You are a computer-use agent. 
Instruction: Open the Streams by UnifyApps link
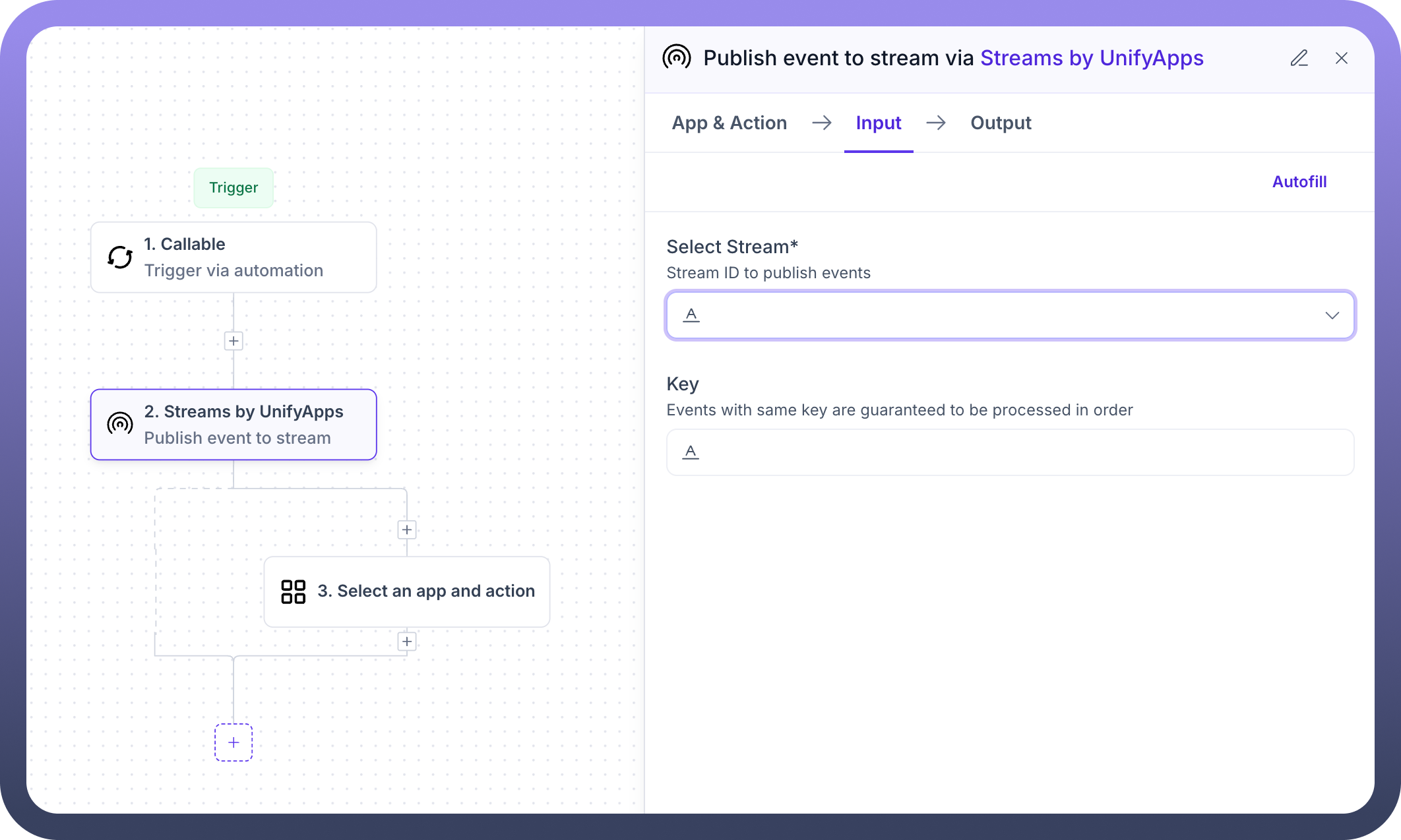tap(1092, 58)
